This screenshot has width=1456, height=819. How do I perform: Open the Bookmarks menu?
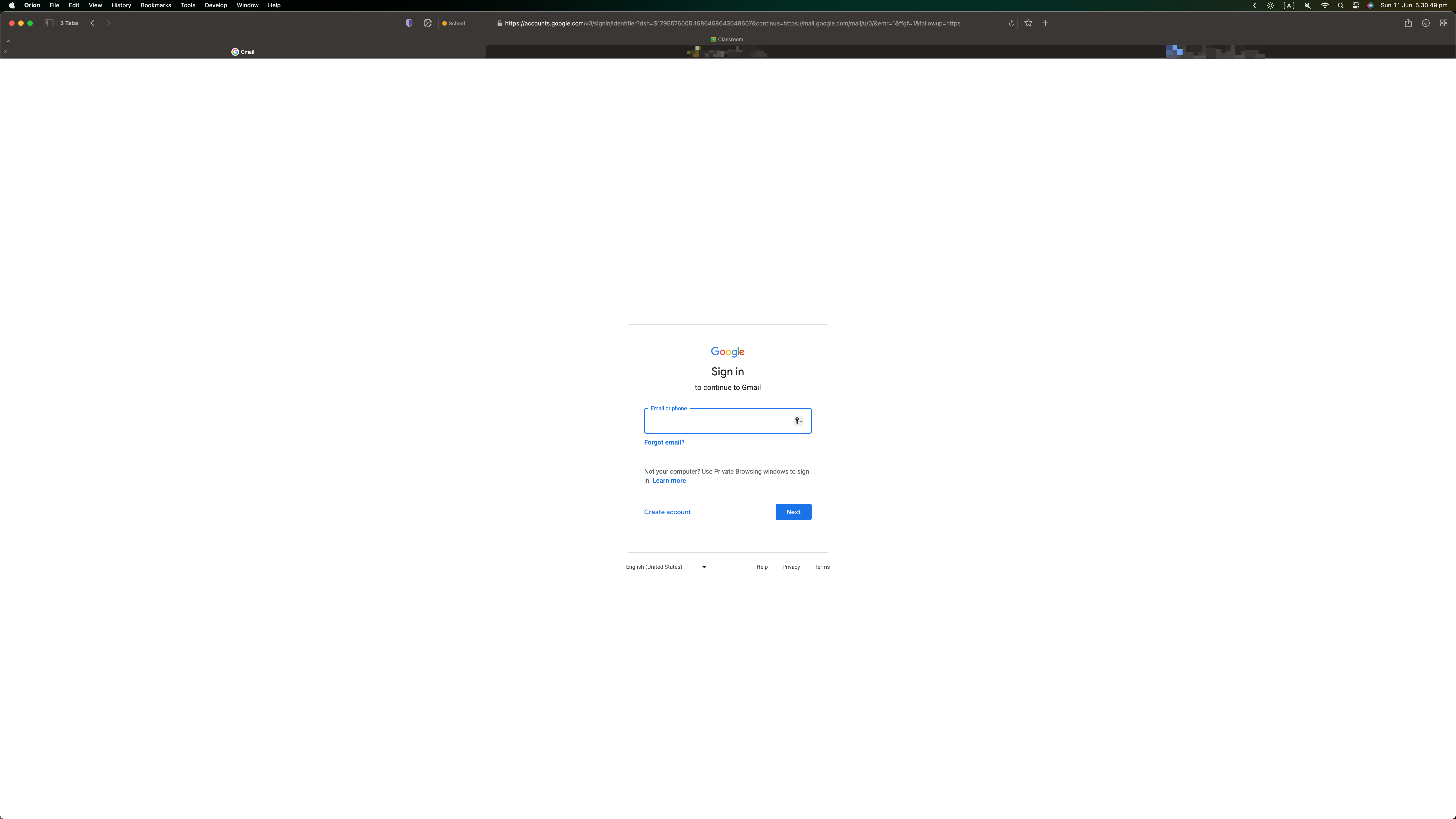point(155,5)
